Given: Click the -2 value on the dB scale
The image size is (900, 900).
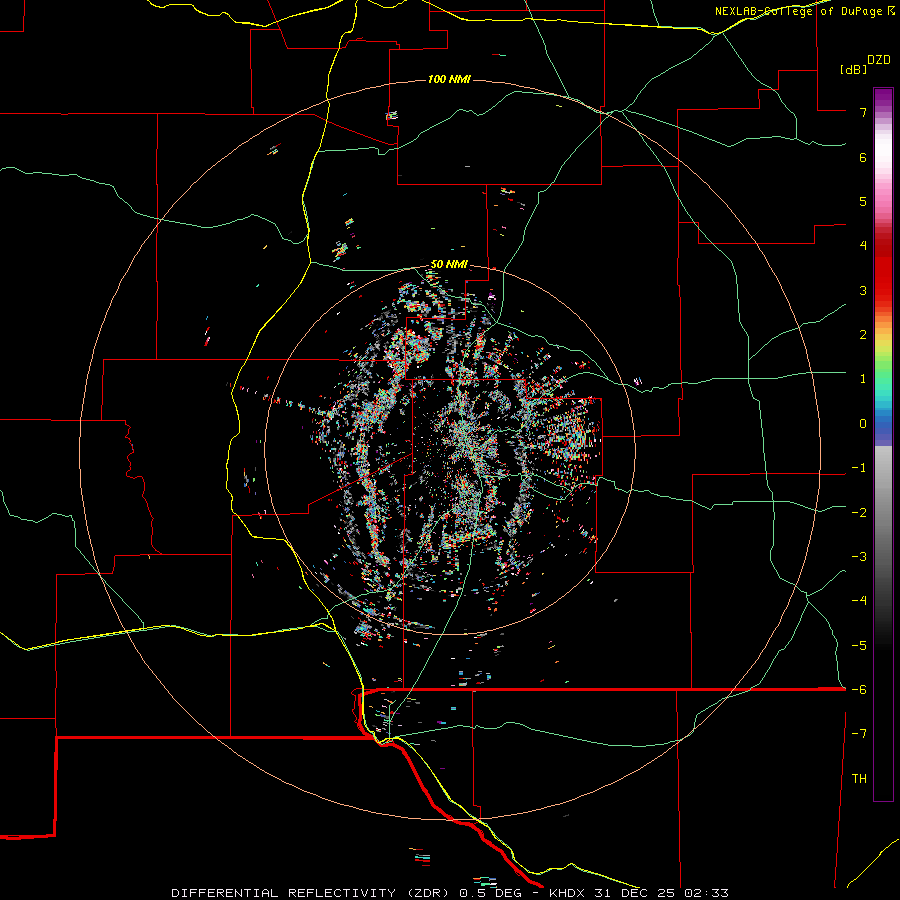Looking at the screenshot, I should 859,513.
